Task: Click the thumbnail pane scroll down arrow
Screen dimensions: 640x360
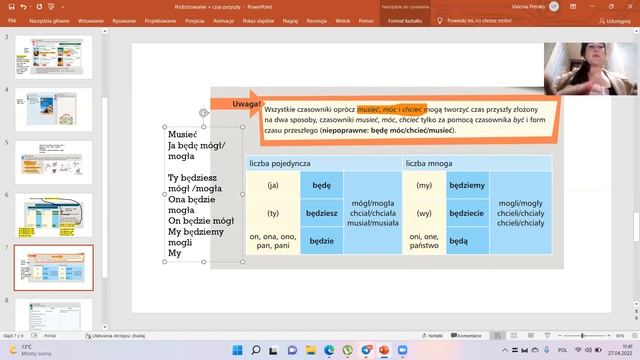Action: 105,327
